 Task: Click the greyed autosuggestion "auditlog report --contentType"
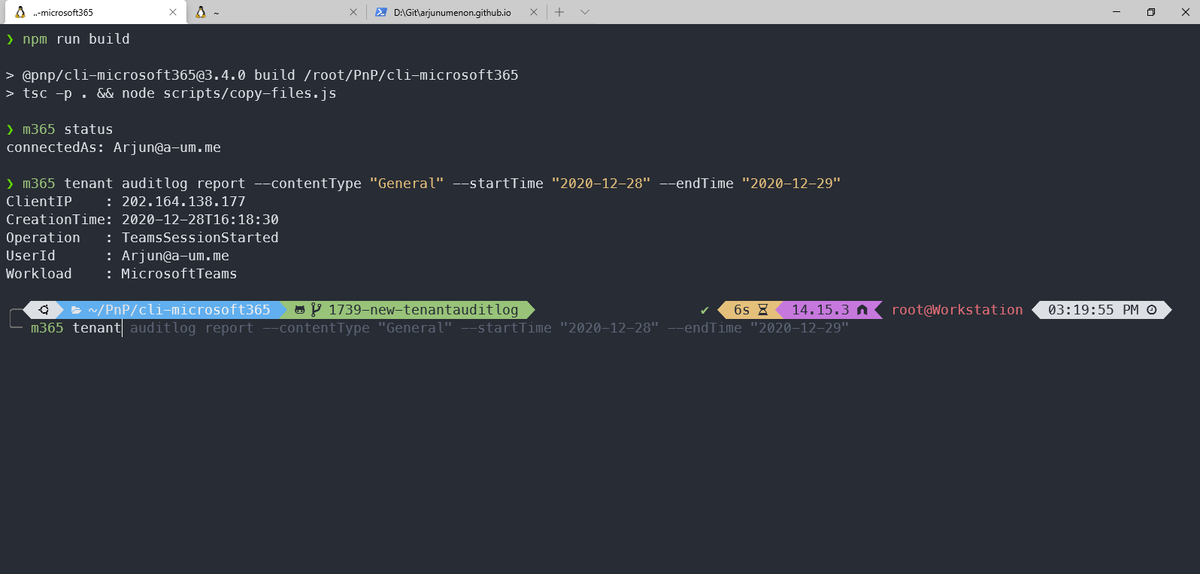click(249, 328)
